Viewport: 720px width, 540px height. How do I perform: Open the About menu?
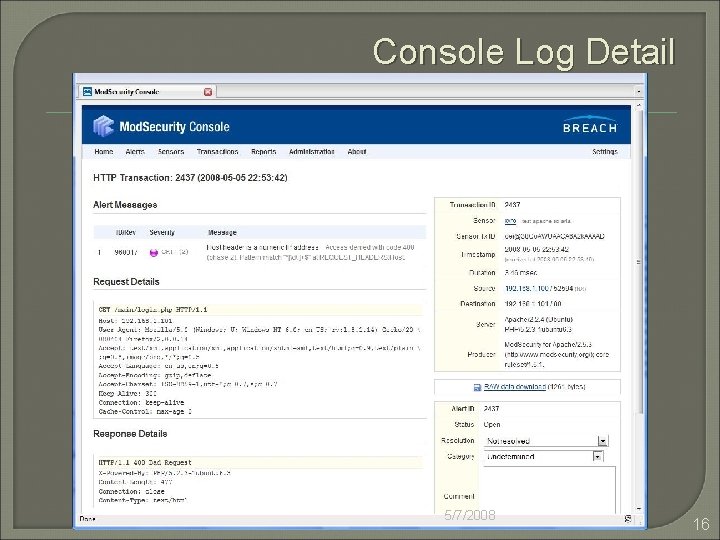pos(357,152)
